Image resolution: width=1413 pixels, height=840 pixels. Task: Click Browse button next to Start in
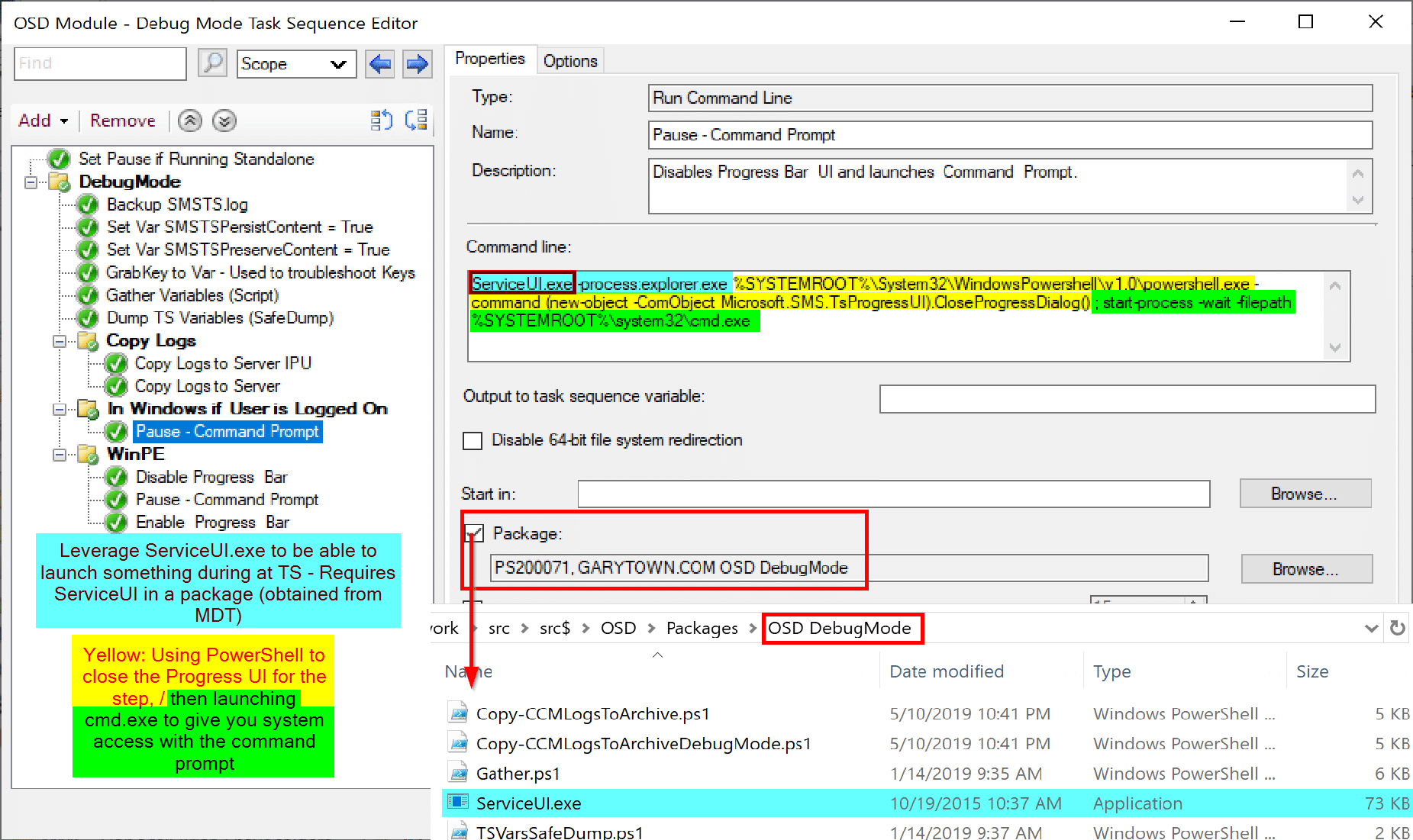1305,494
